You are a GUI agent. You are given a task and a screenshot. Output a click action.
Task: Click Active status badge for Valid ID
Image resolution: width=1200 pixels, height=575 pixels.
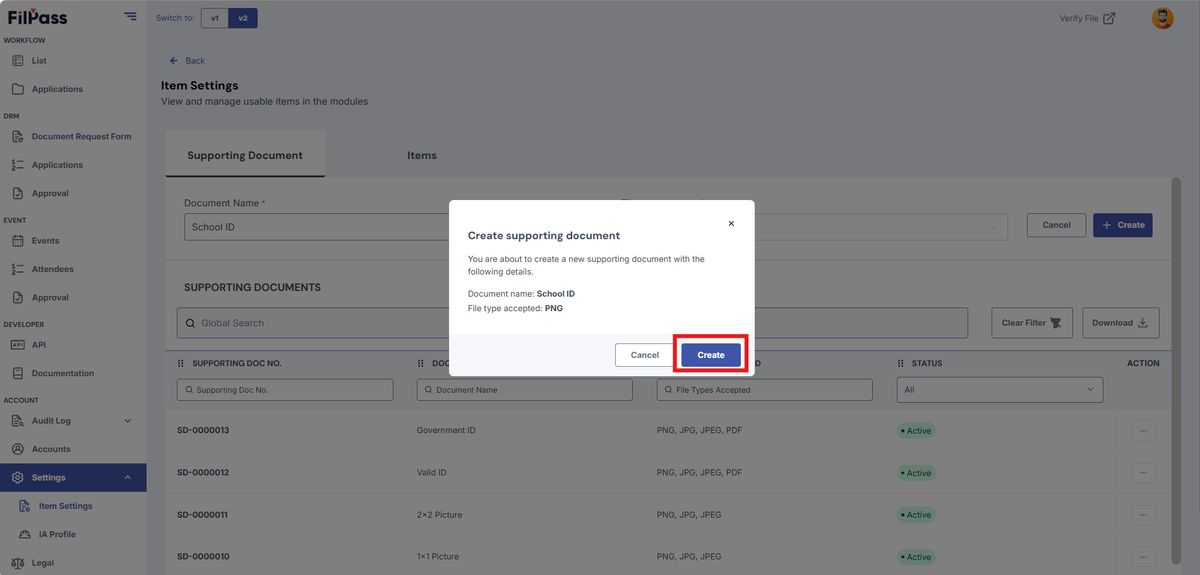pyautogui.click(x=916, y=473)
